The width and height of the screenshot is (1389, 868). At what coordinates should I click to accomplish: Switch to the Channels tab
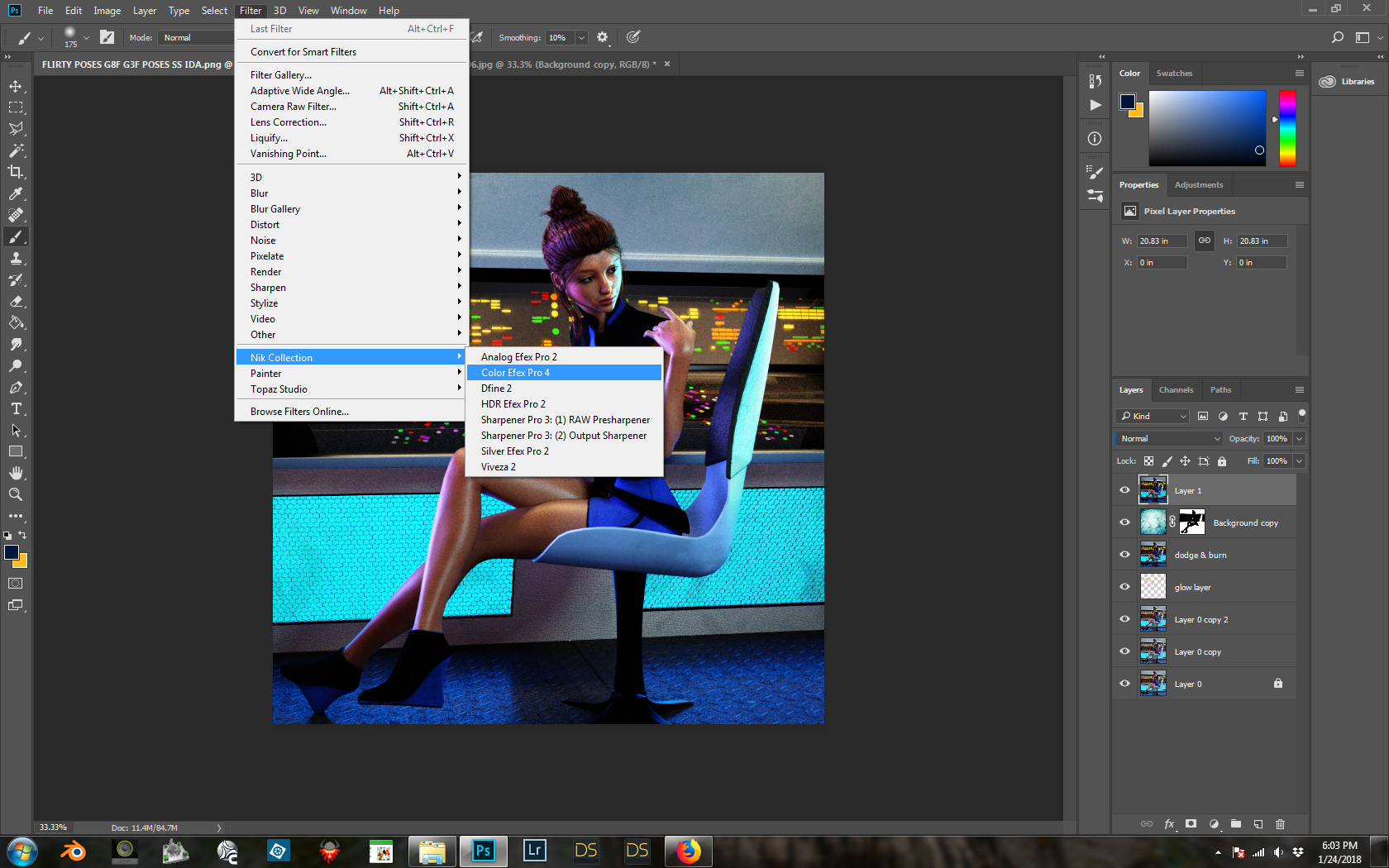1176,390
